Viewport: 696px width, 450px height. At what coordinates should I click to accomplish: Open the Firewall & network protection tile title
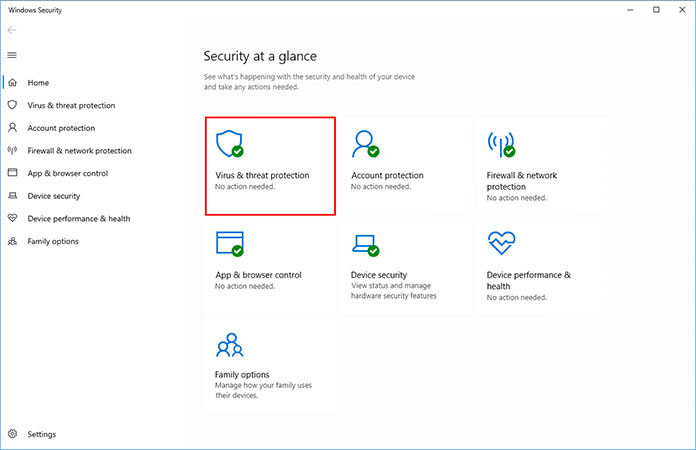522,181
